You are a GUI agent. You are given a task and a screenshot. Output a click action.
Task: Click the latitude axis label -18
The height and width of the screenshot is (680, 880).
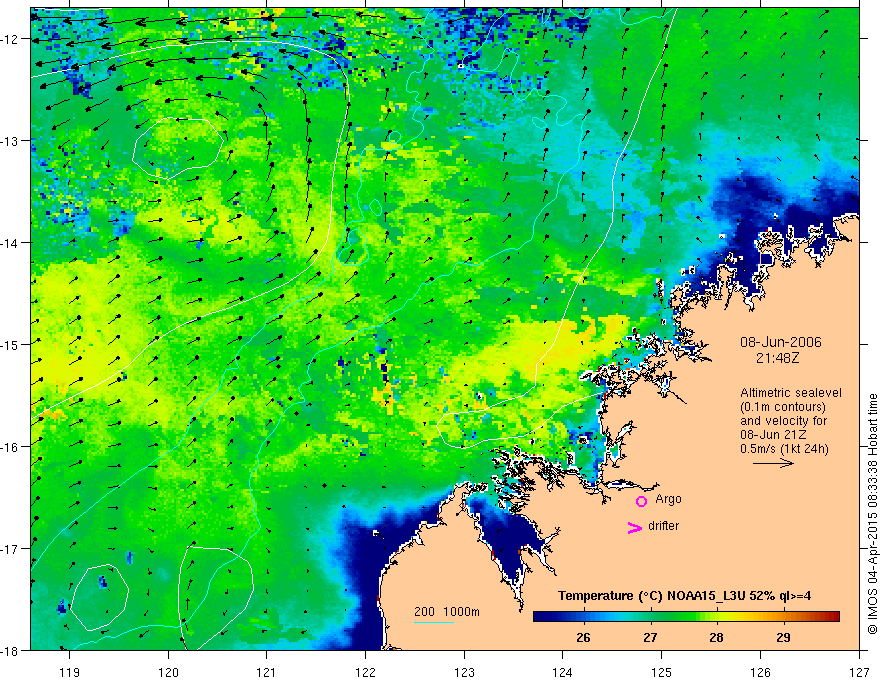(x=11, y=650)
